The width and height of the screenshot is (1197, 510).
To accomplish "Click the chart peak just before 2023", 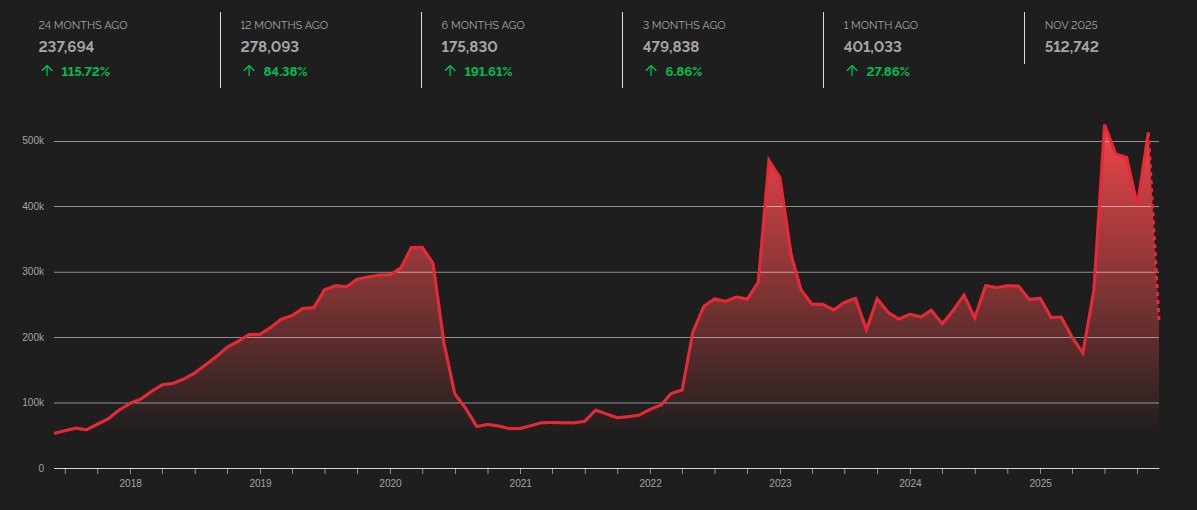I will tap(769, 160).
